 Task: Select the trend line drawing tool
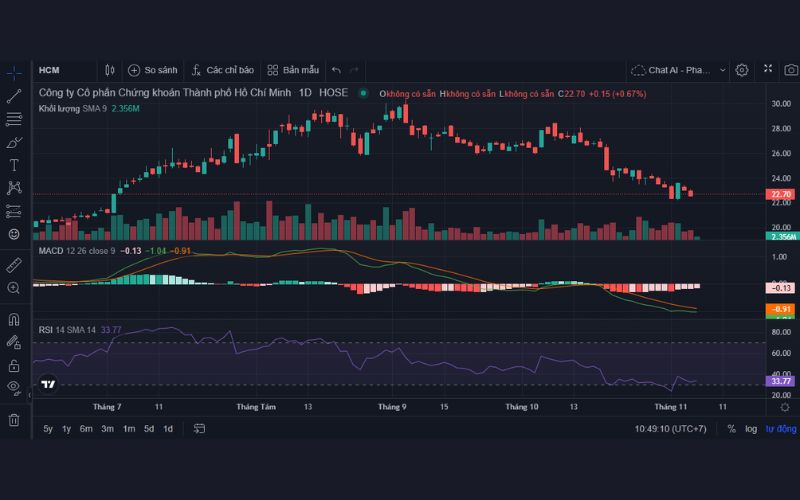coord(14,96)
